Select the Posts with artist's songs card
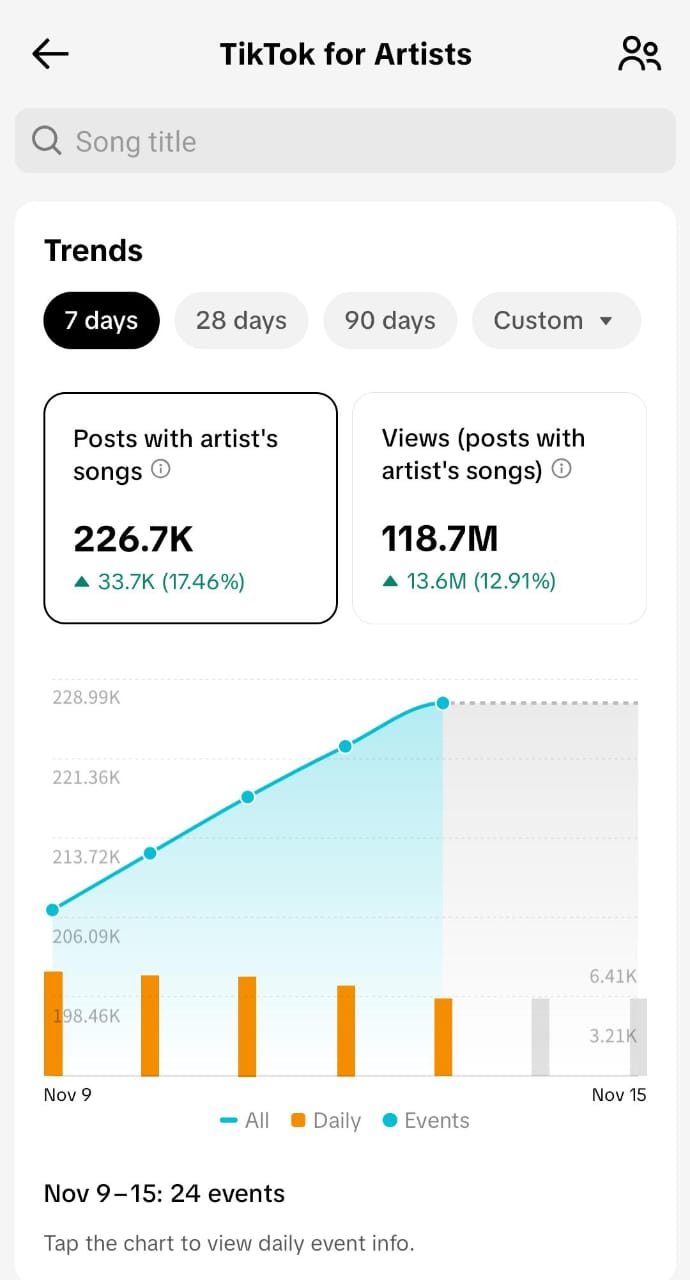 tap(190, 508)
